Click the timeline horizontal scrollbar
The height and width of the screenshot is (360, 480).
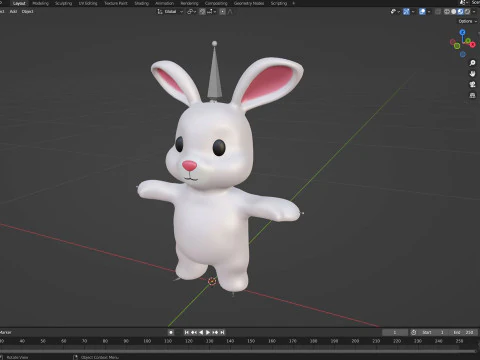pos(238,351)
